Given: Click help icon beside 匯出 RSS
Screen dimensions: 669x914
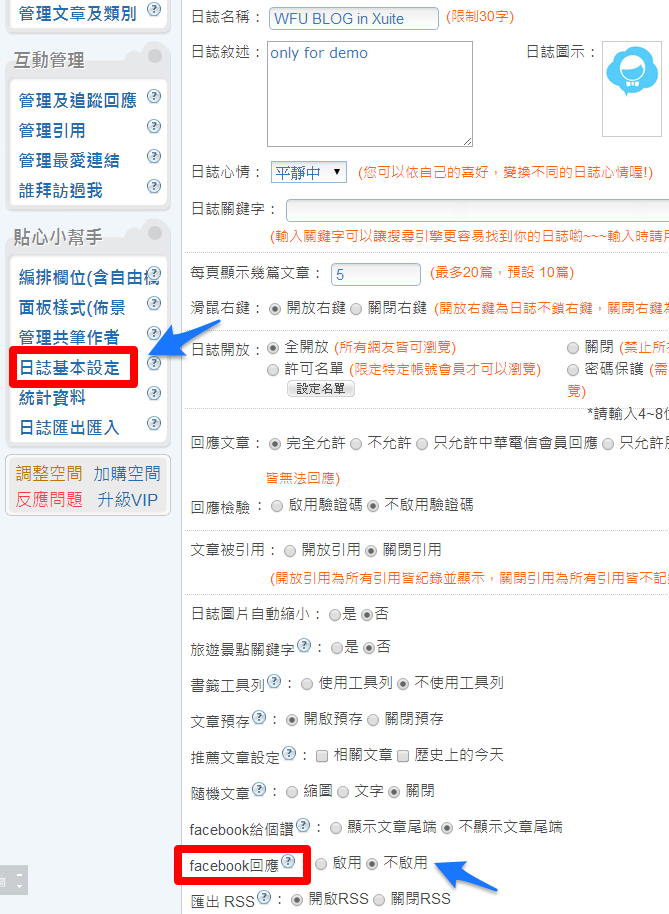Looking at the screenshot, I should click(x=264, y=897).
